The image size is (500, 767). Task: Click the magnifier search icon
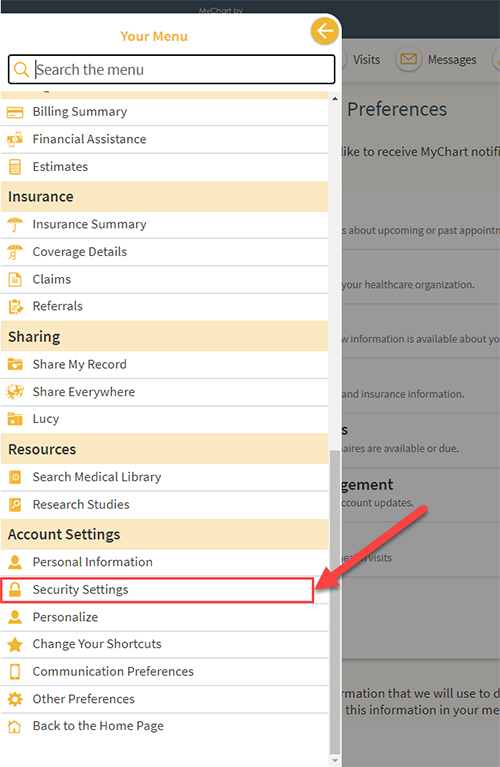click(21, 69)
